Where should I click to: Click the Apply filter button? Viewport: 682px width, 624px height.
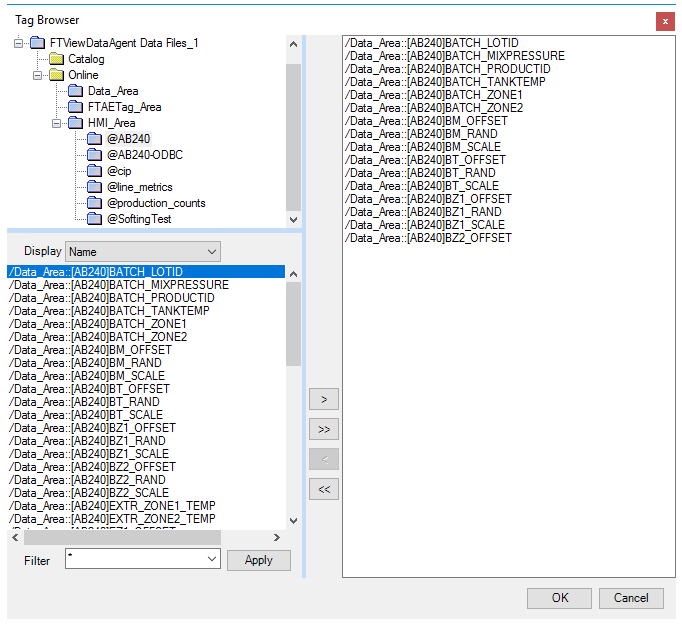pos(259,560)
